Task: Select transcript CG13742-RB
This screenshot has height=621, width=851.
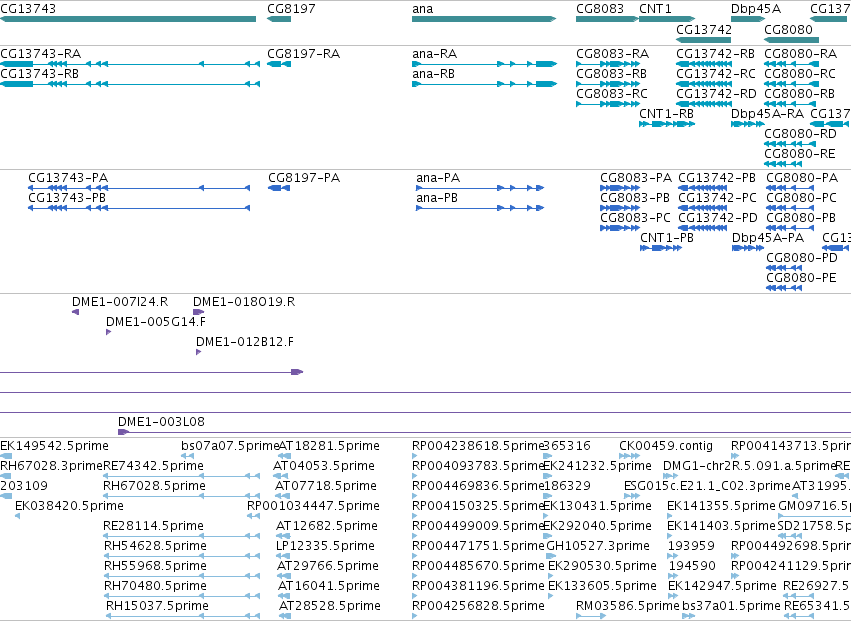Action: click(x=704, y=64)
